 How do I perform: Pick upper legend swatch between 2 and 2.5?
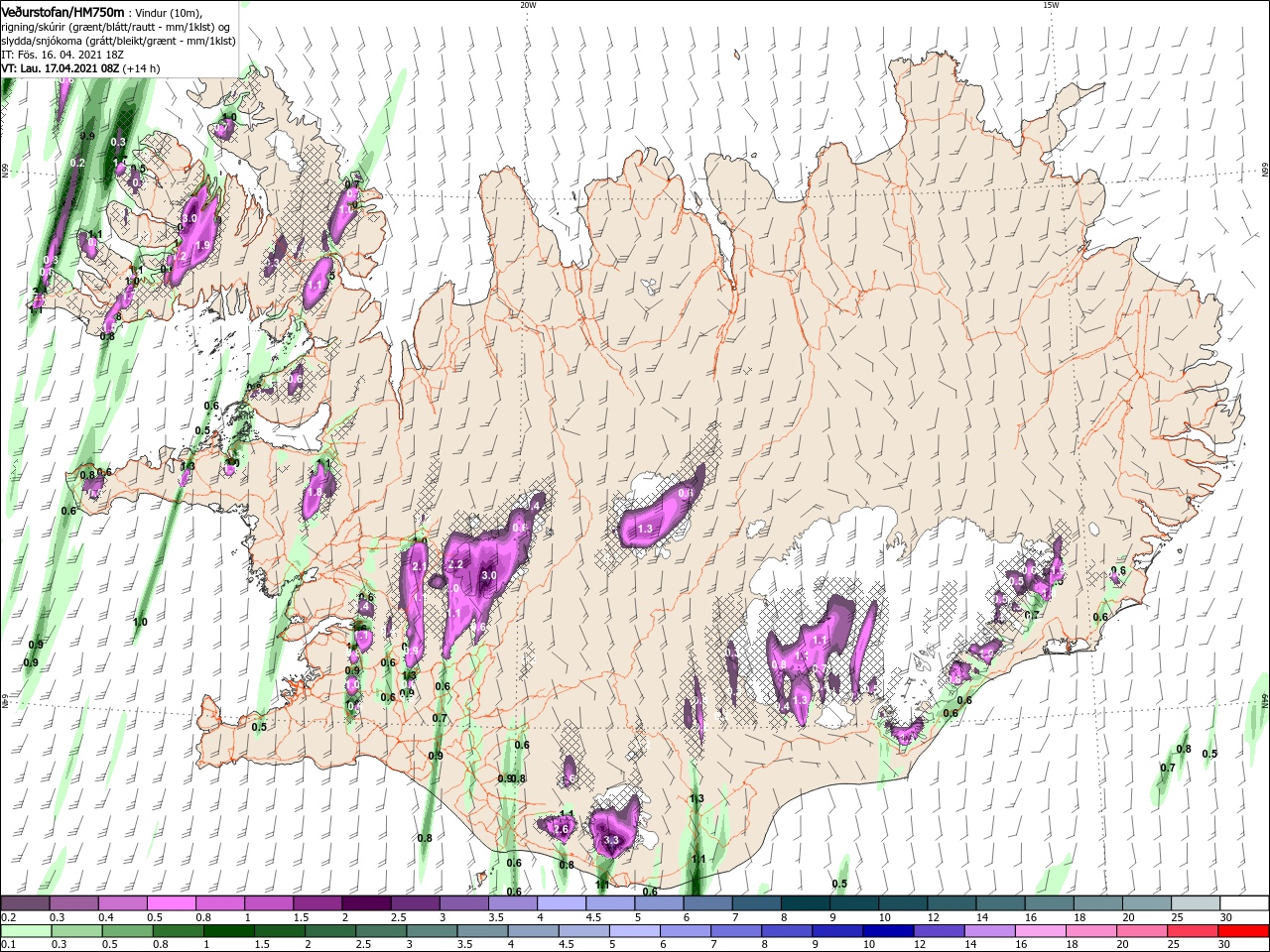click(x=366, y=903)
